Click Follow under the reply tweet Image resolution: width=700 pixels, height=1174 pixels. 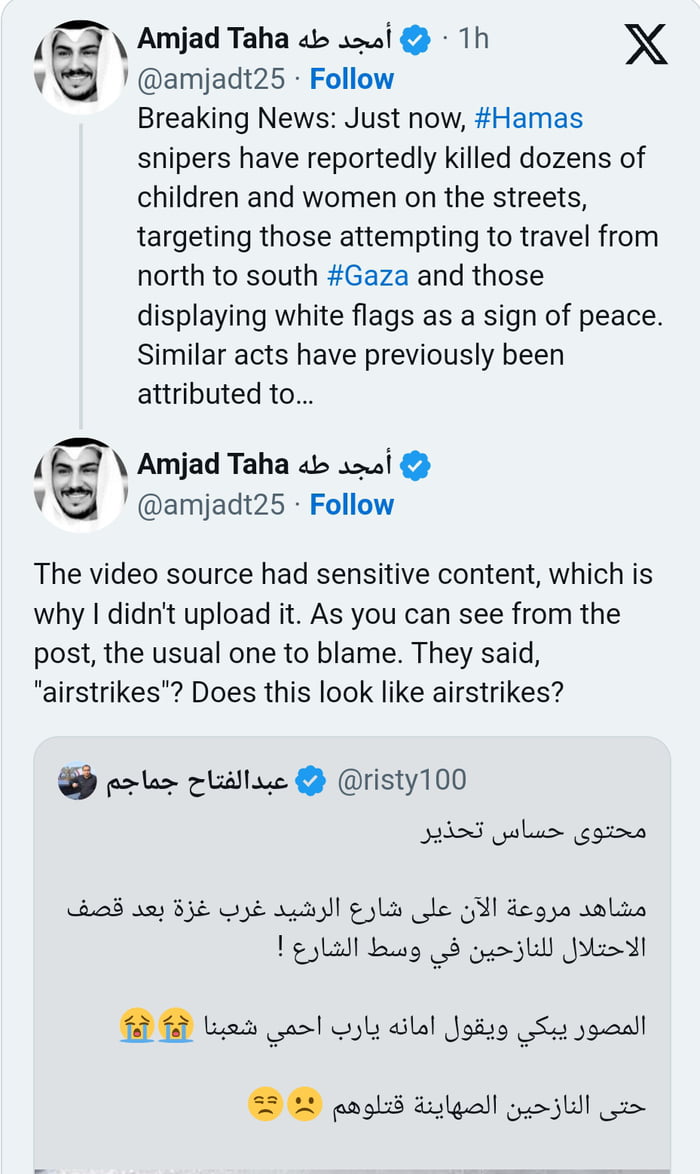click(350, 505)
